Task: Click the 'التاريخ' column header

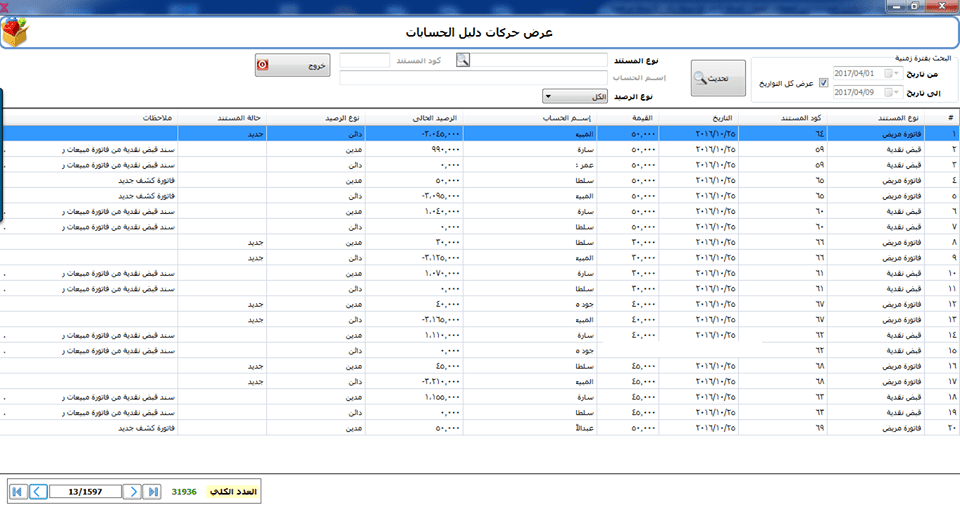Action: 709,118
